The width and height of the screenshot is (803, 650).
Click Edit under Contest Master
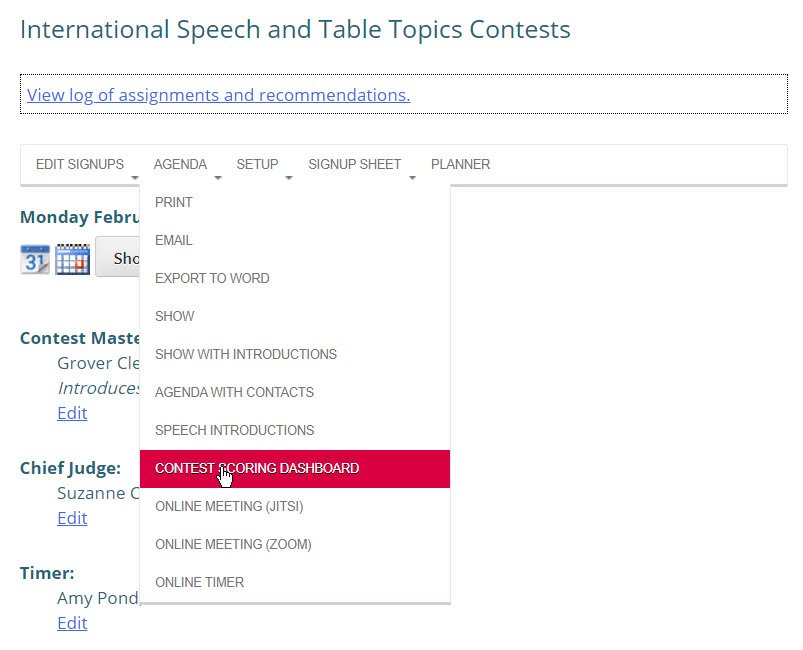point(71,413)
